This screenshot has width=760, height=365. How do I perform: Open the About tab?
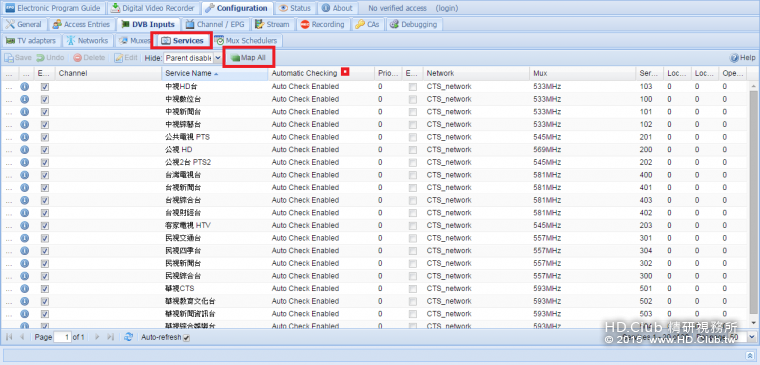point(337,8)
